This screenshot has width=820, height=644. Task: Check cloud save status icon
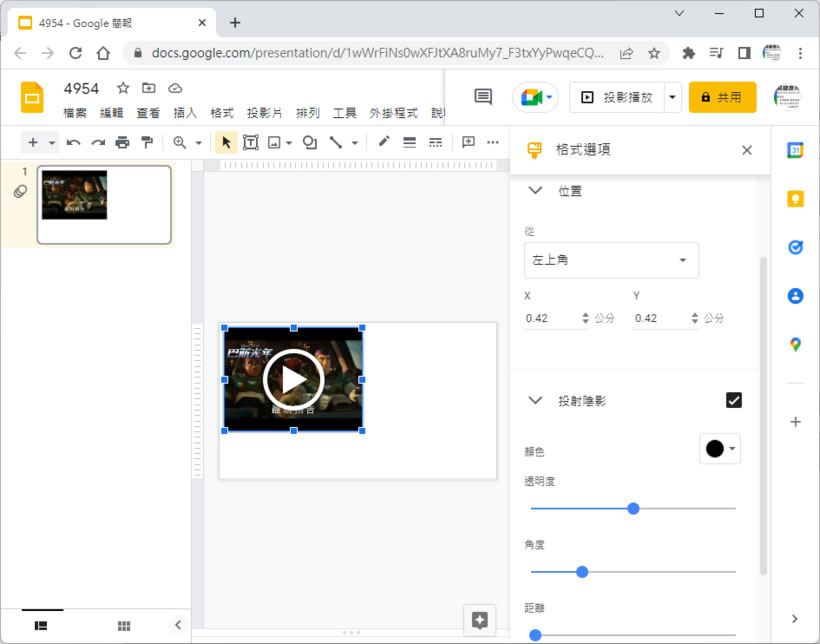(175, 88)
